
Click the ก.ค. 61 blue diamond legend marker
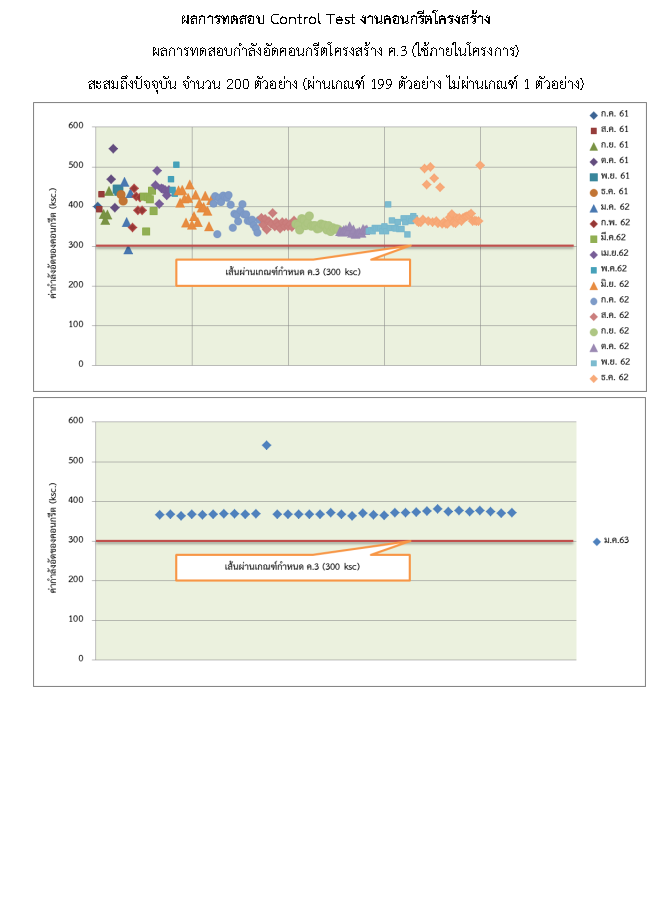coord(594,114)
